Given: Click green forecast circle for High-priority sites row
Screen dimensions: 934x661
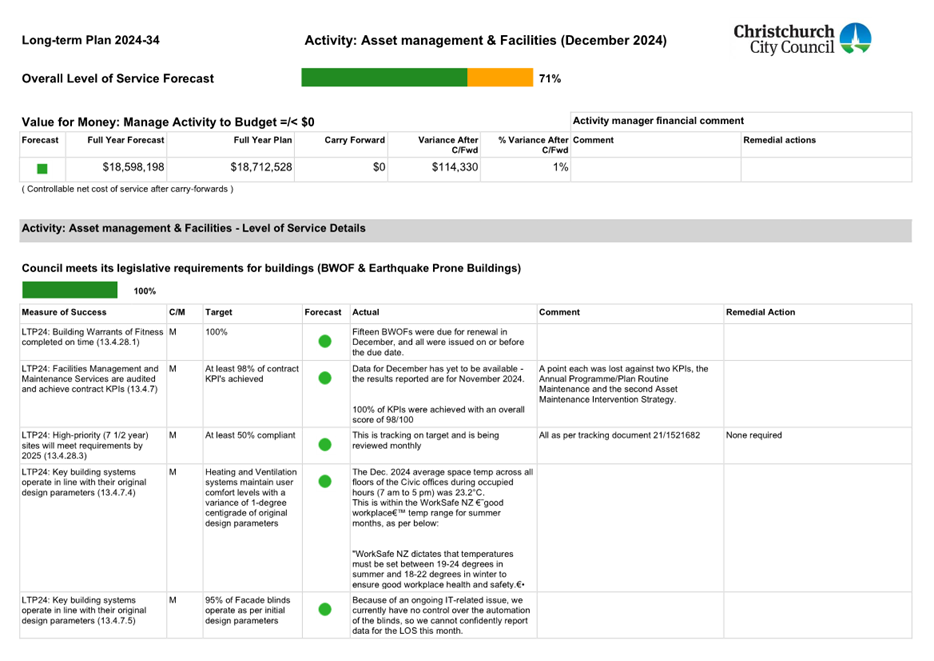Looking at the screenshot, I should (x=325, y=444).
